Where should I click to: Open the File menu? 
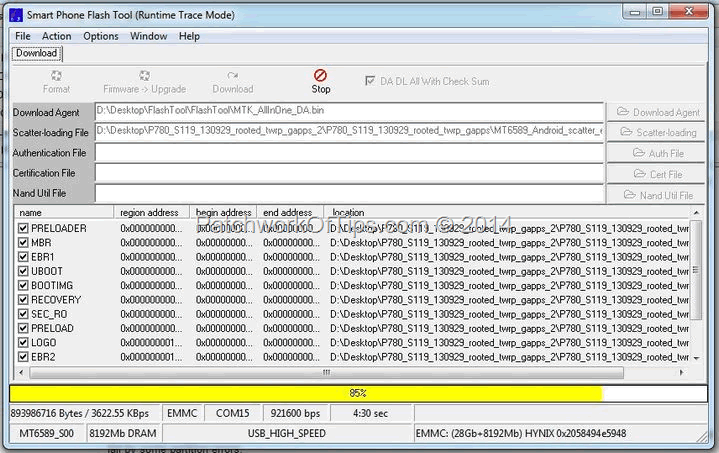tap(22, 36)
